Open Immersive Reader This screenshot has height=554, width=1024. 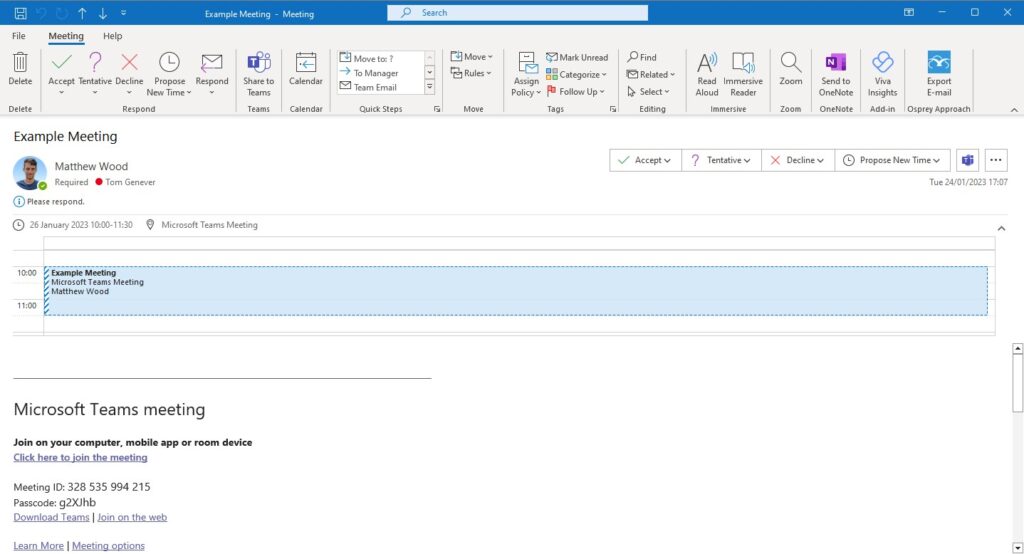(743, 63)
